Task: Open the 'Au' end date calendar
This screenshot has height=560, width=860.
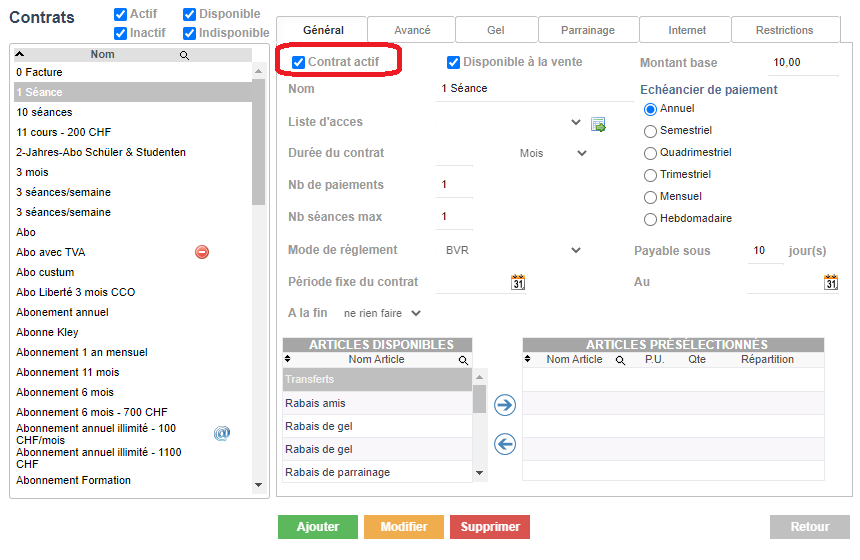Action: pos(831,282)
